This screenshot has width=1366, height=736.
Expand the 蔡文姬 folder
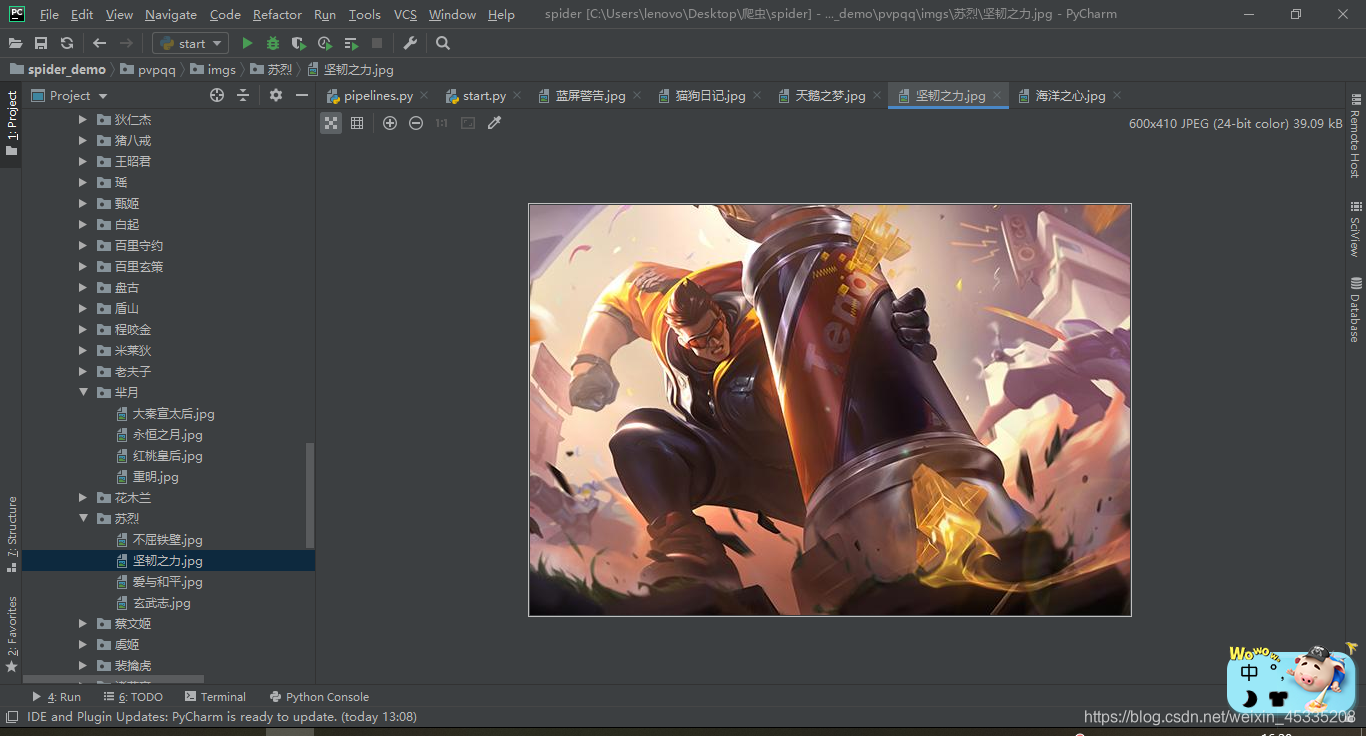84,624
